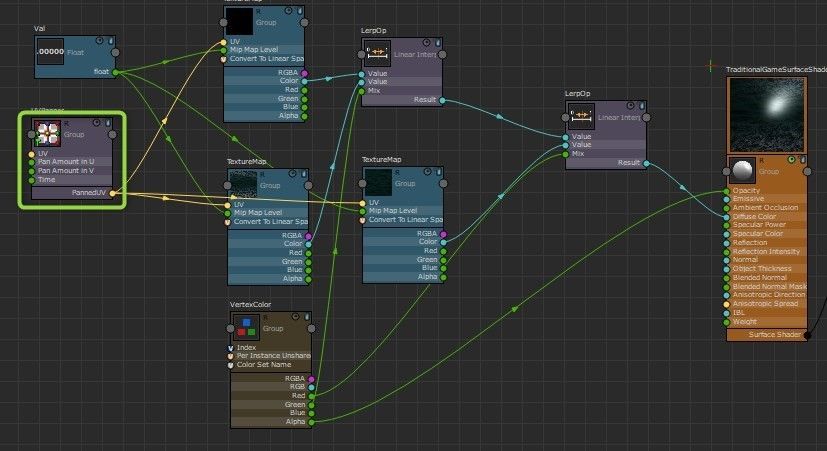This screenshot has width=827, height=451.
Task: Select the UVPanner node flower icon
Action: coord(47,133)
